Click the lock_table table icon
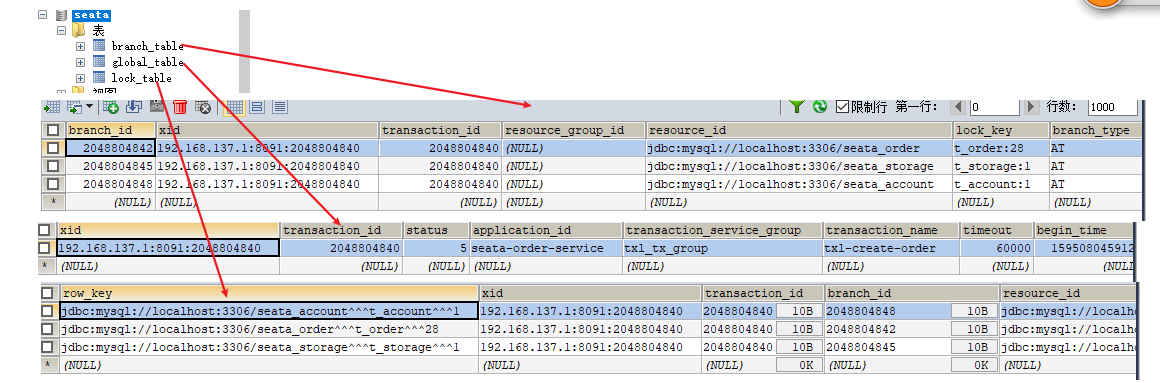1160x383 pixels. coord(98,78)
